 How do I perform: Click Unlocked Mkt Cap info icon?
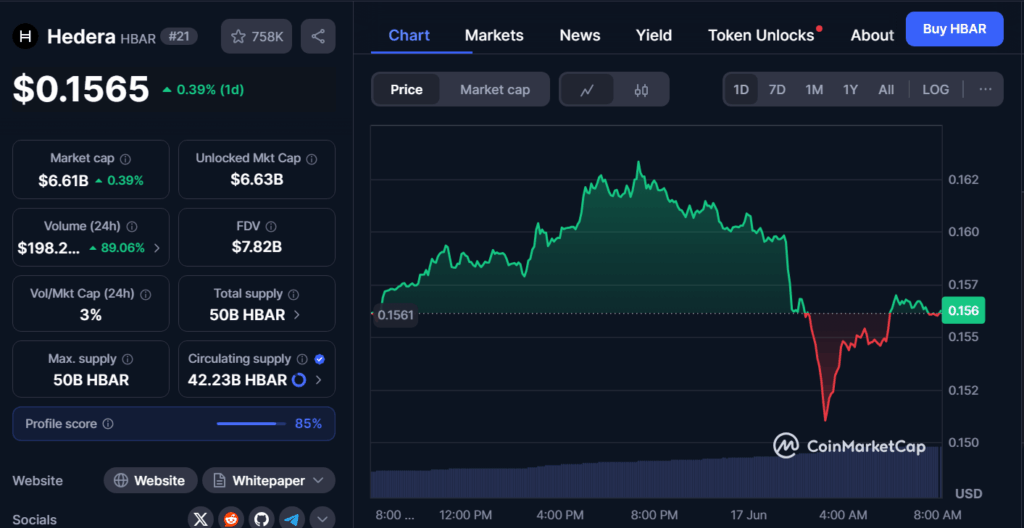312,159
